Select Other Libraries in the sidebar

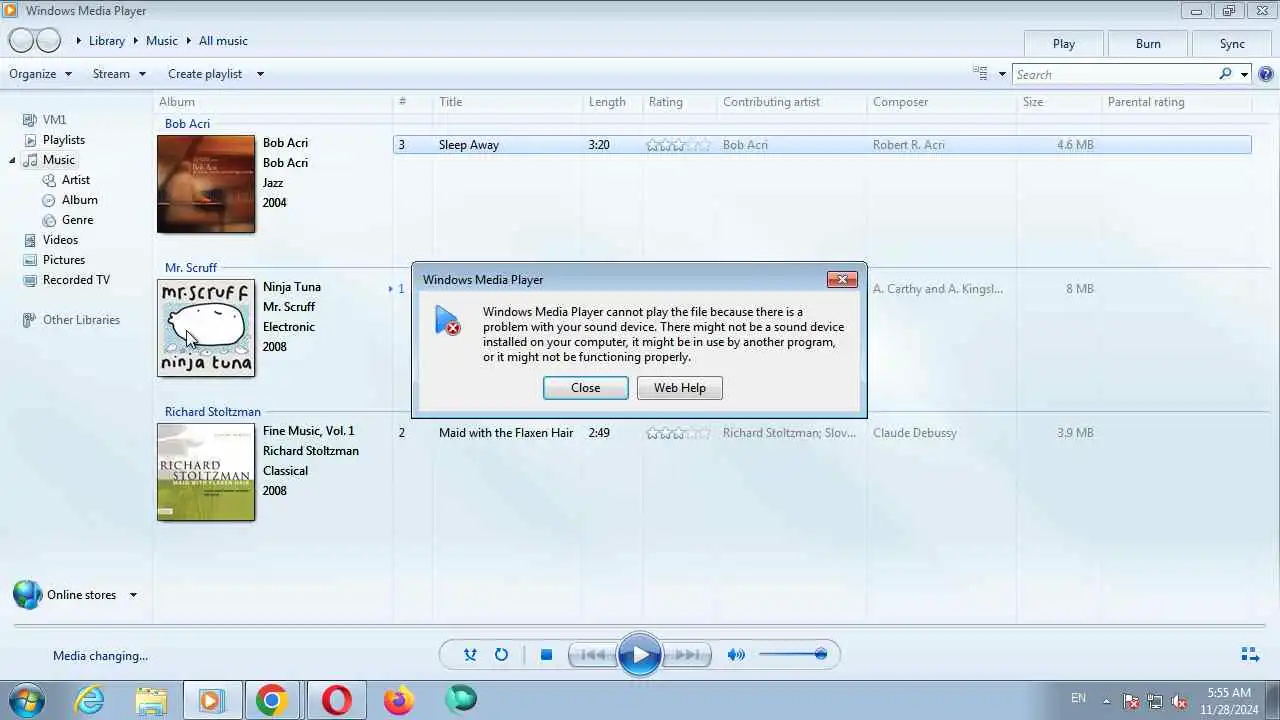81,320
